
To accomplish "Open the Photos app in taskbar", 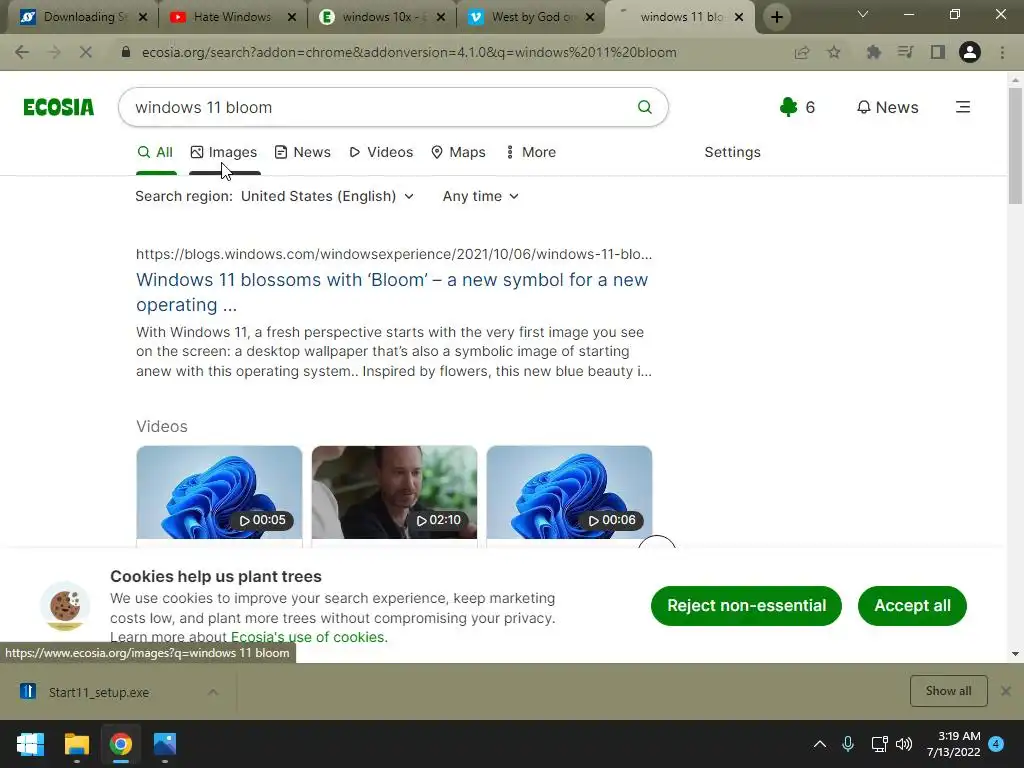I will pos(165,744).
